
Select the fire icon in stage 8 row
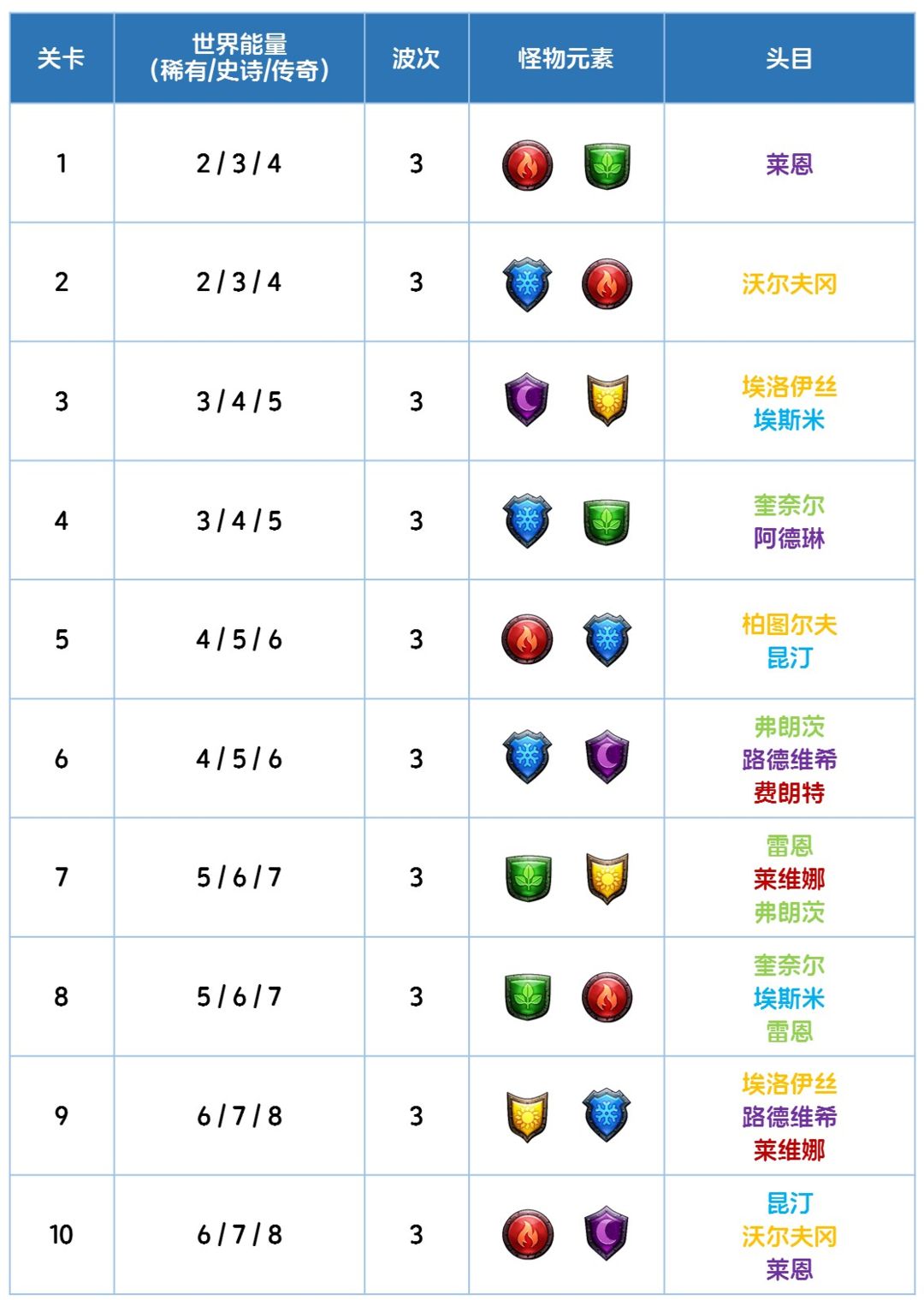[607, 997]
